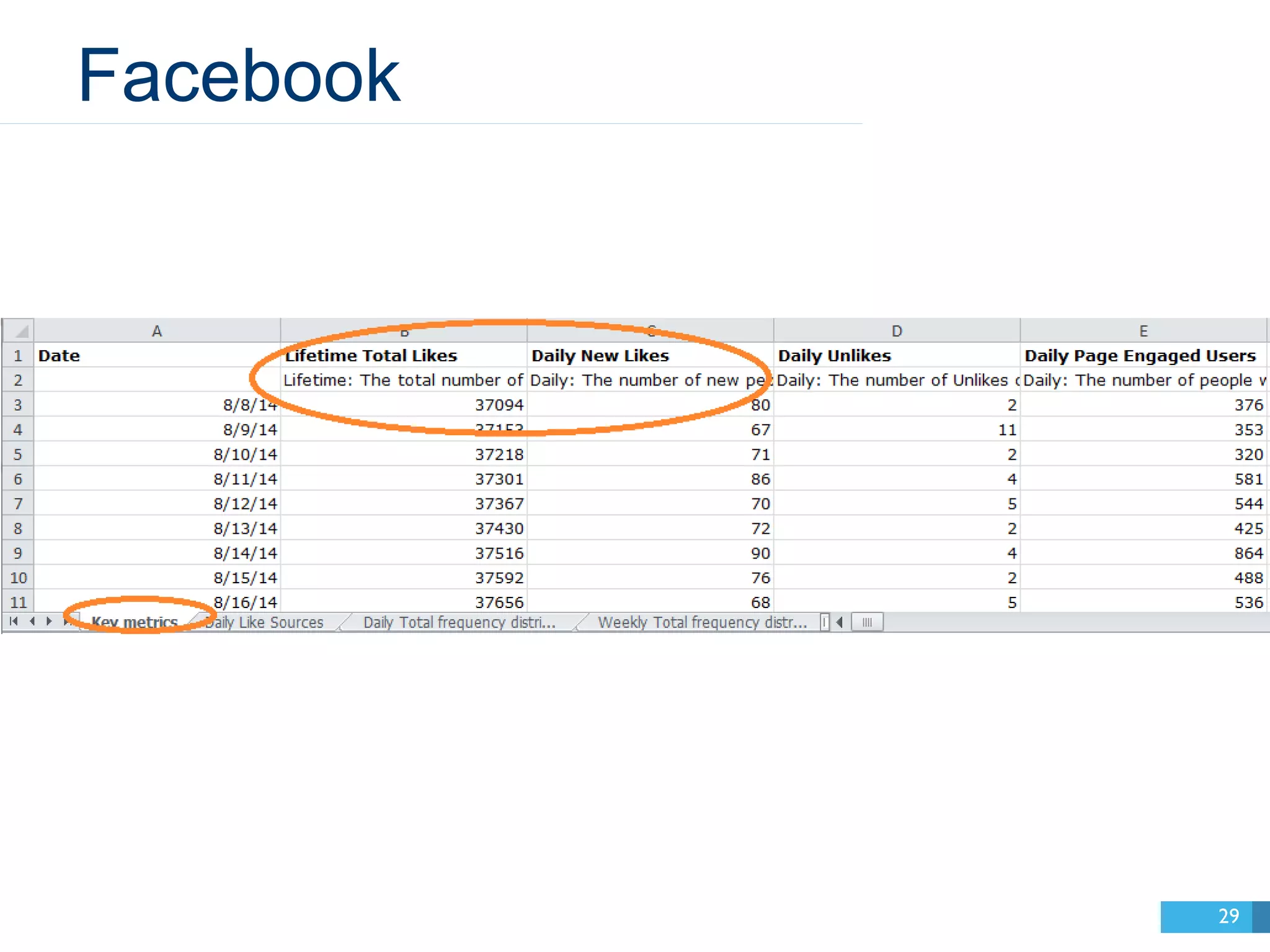The height and width of the screenshot is (952, 1270).
Task: Select engaged users value 488
Action: [x=1143, y=578]
